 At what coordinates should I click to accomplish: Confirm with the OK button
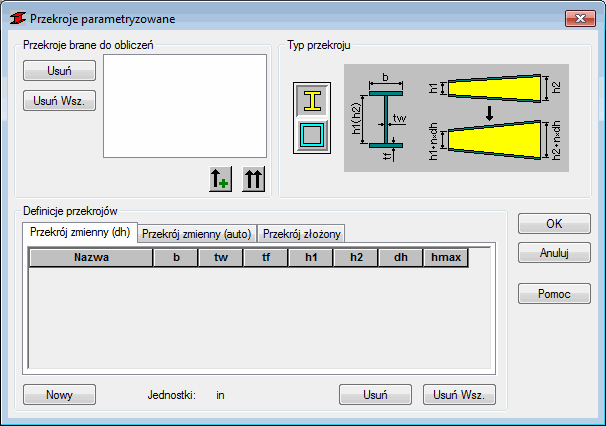(x=554, y=223)
